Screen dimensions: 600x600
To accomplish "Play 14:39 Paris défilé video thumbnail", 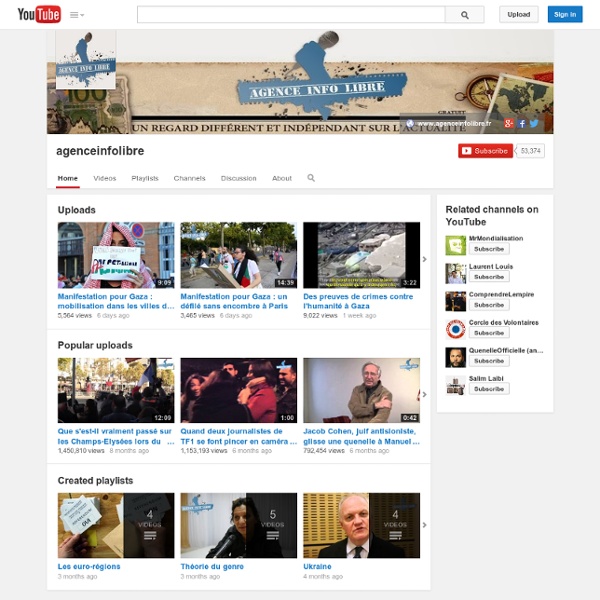I will pos(239,255).
